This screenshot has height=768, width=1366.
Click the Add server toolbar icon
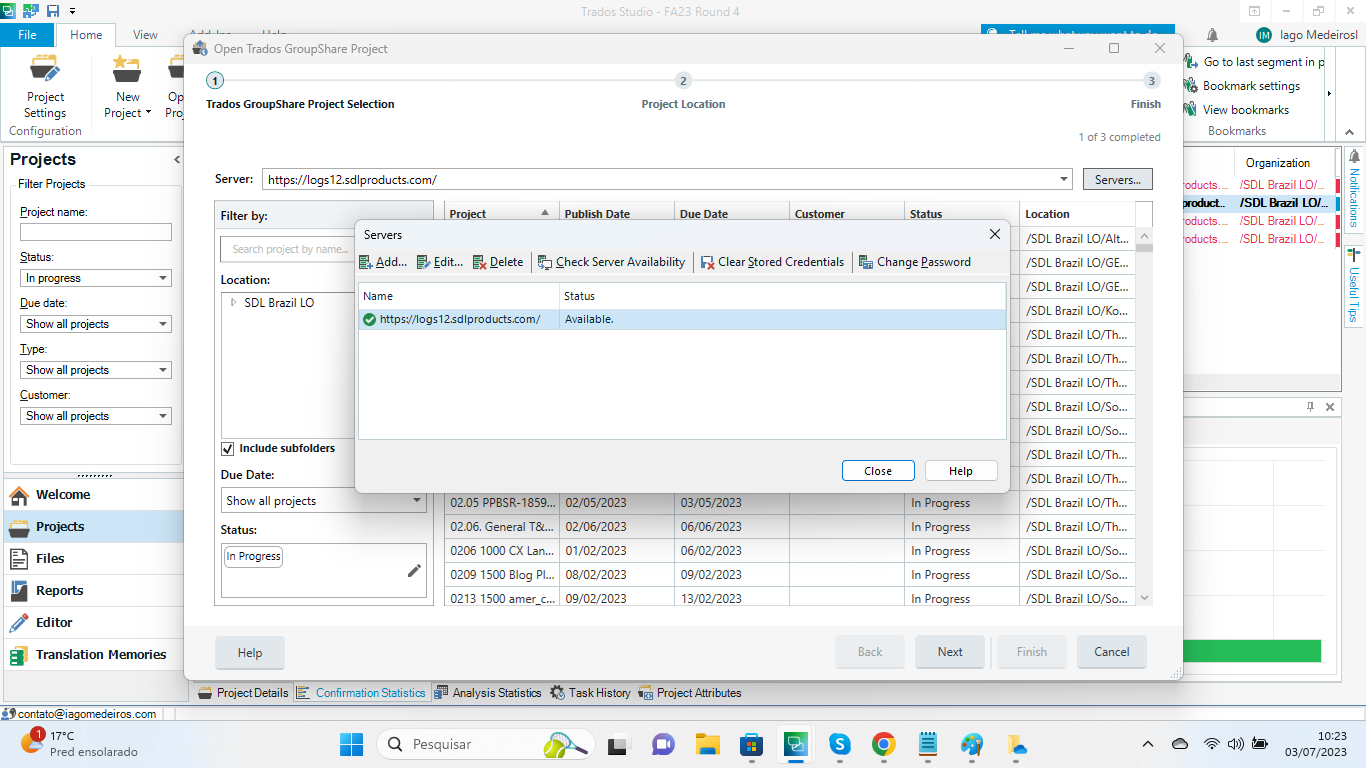367,262
